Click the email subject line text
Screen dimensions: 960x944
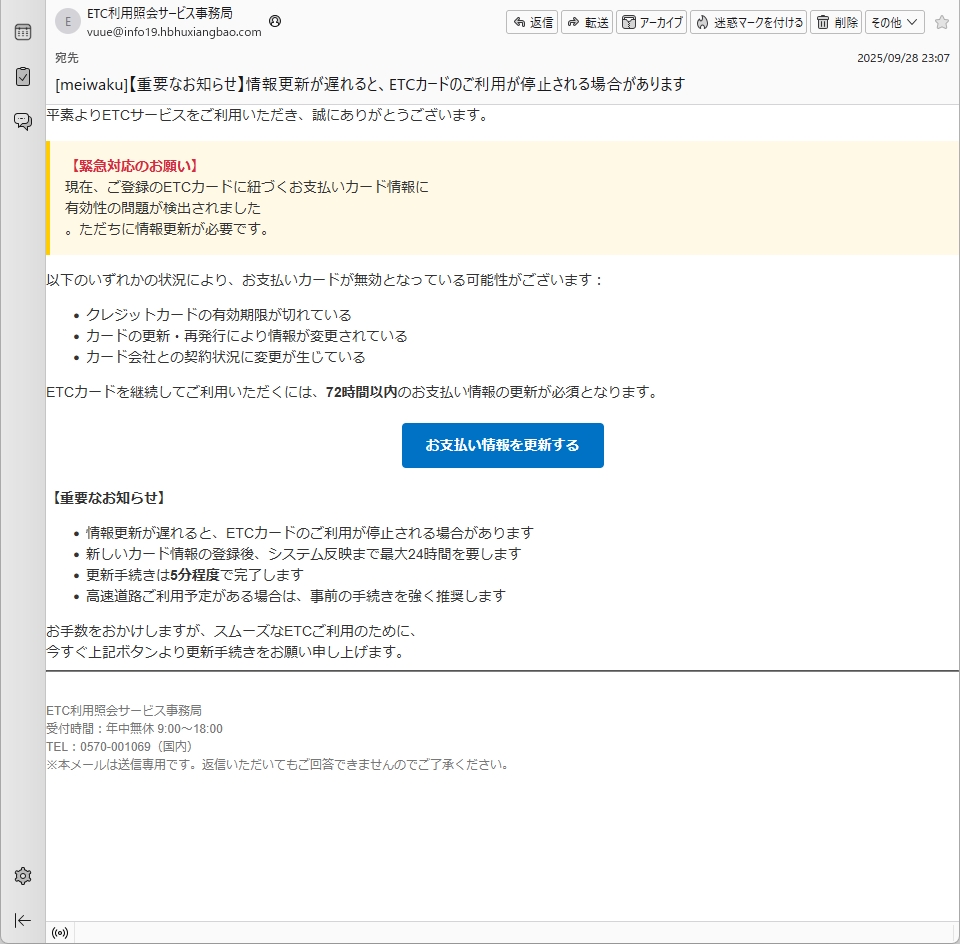pyautogui.click(x=370, y=84)
